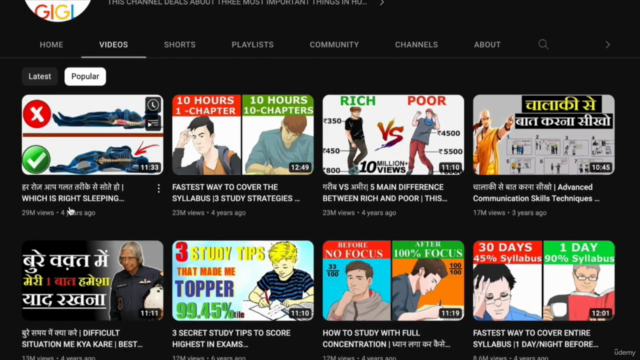Play the right sleeping position thumbnail
640x360 pixels.
[x=92, y=135]
